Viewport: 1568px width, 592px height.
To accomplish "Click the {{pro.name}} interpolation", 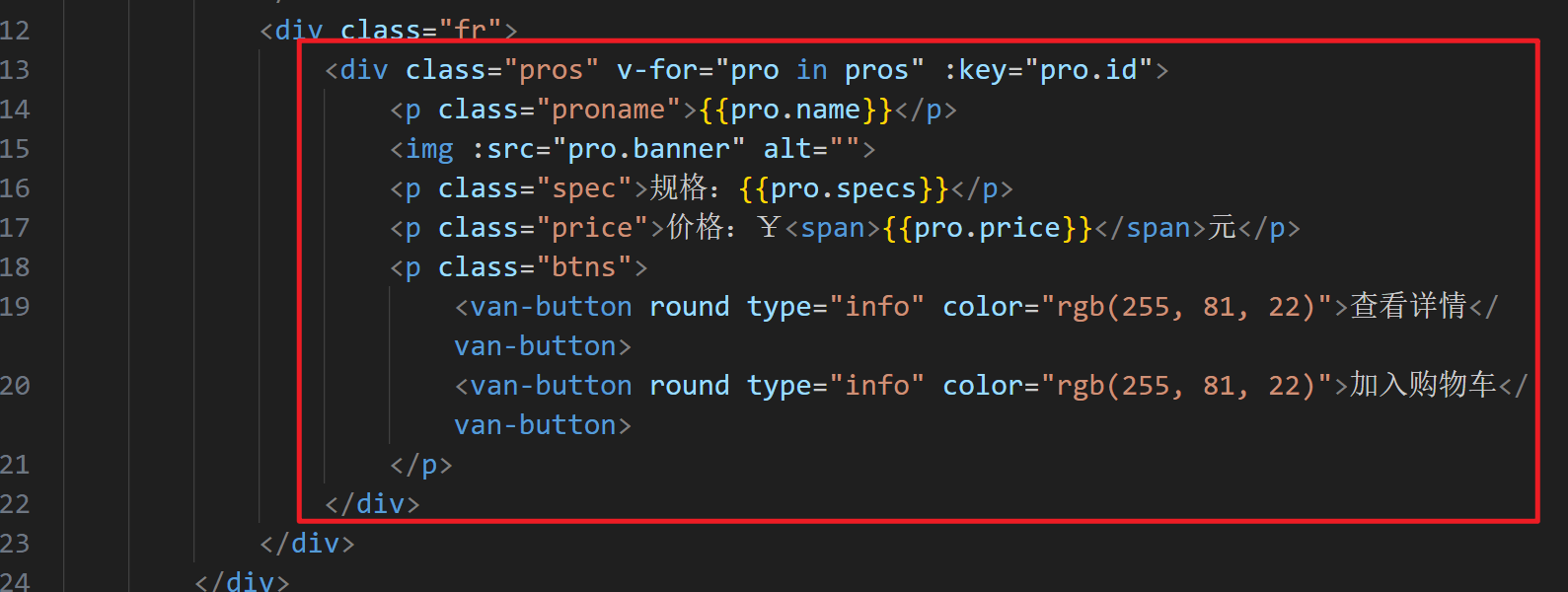I will coord(795,110).
